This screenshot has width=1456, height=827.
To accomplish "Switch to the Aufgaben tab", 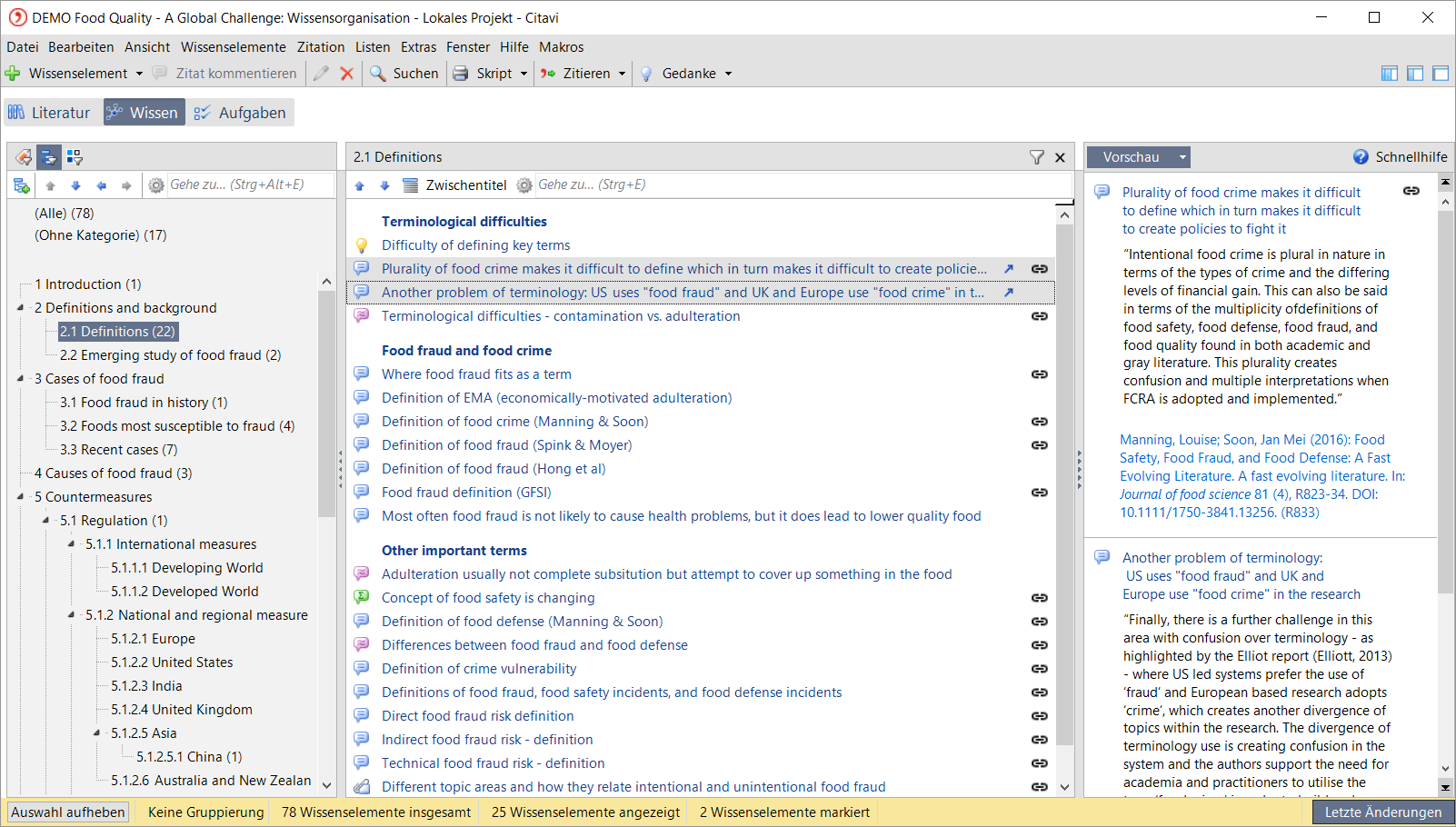I will (240, 113).
